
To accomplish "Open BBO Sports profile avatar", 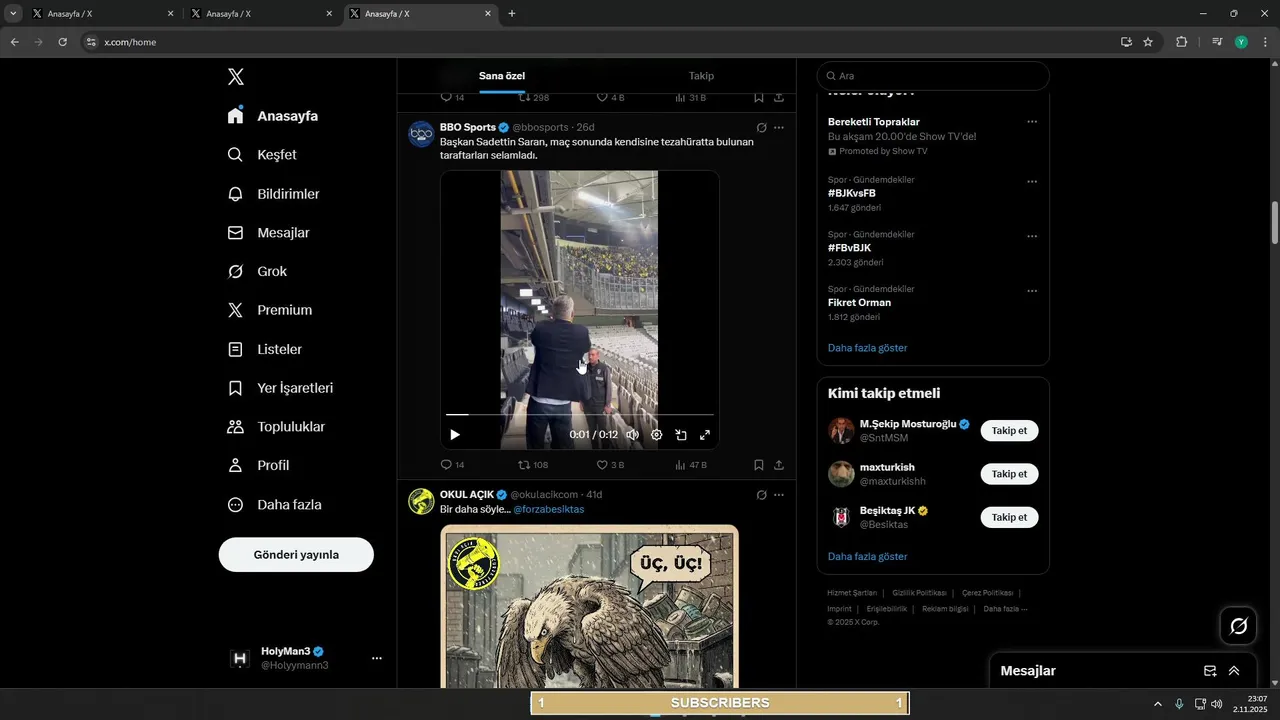I will tap(421, 134).
